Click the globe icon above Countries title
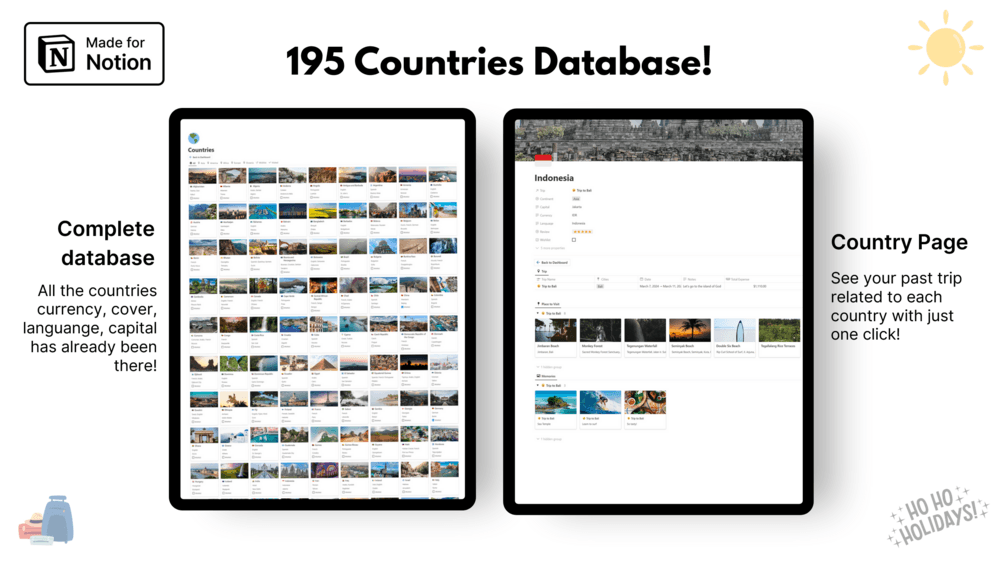The width and height of the screenshot is (1005, 565). (x=194, y=138)
